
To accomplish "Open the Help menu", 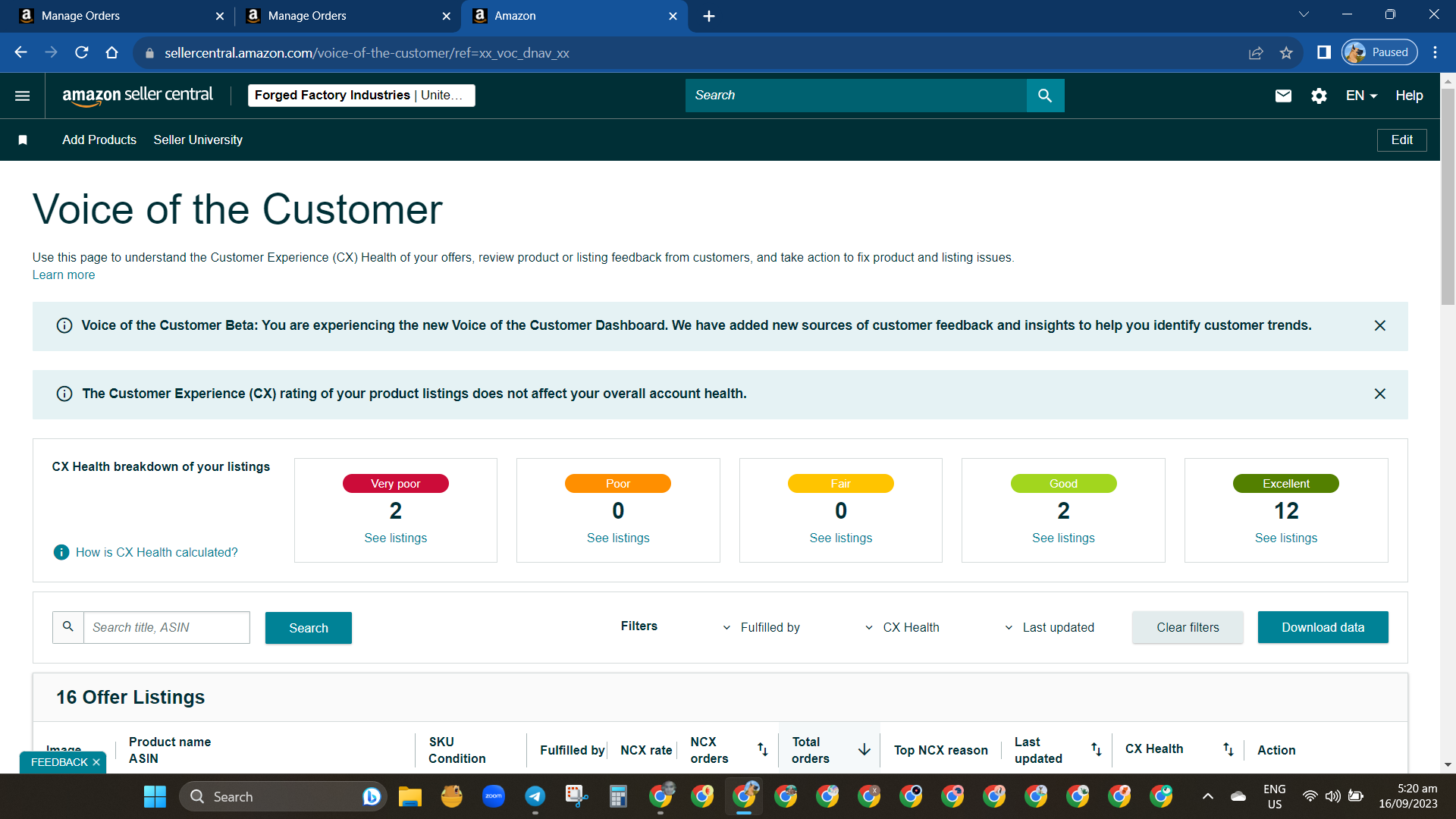I will pyautogui.click(x=1409, y=96).
